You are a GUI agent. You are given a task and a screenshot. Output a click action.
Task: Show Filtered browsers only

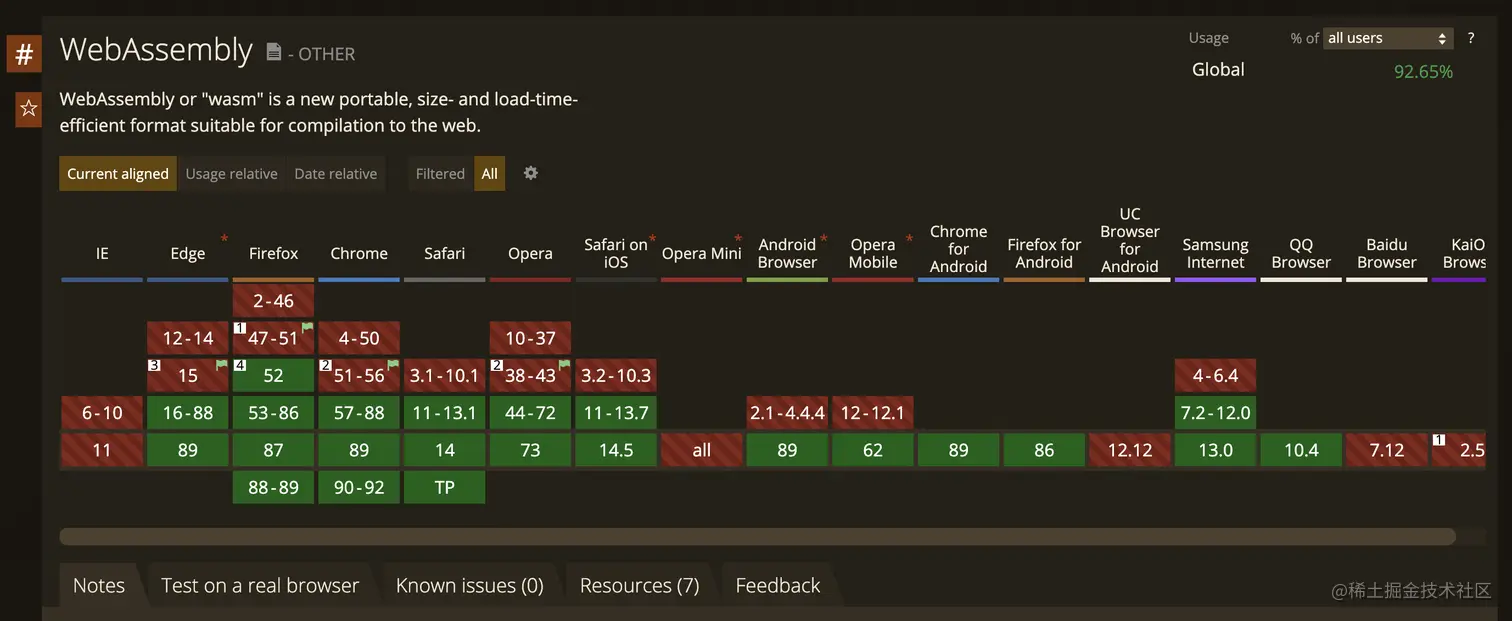[x=440, y=173]
